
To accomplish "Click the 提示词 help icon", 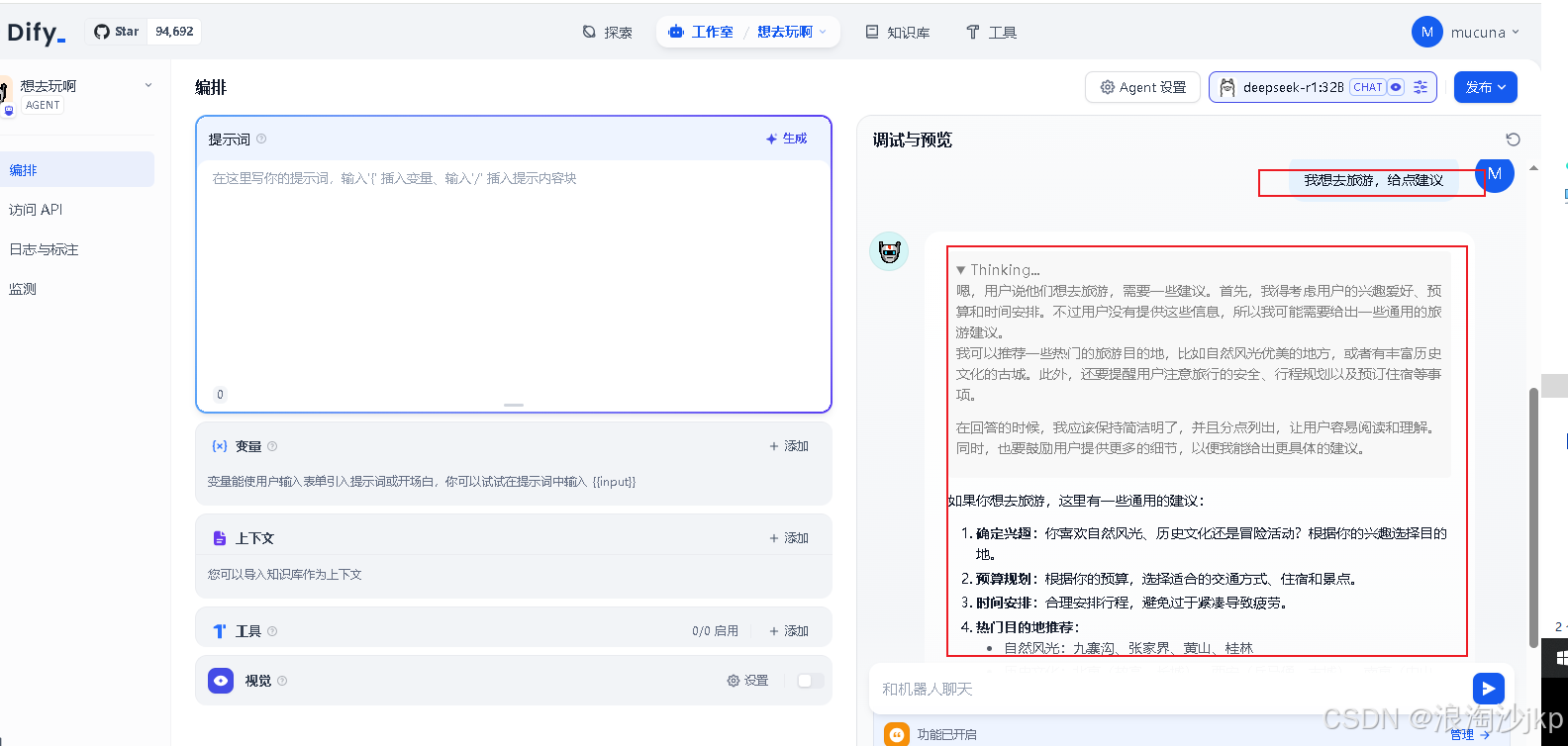I will (261, 139).
